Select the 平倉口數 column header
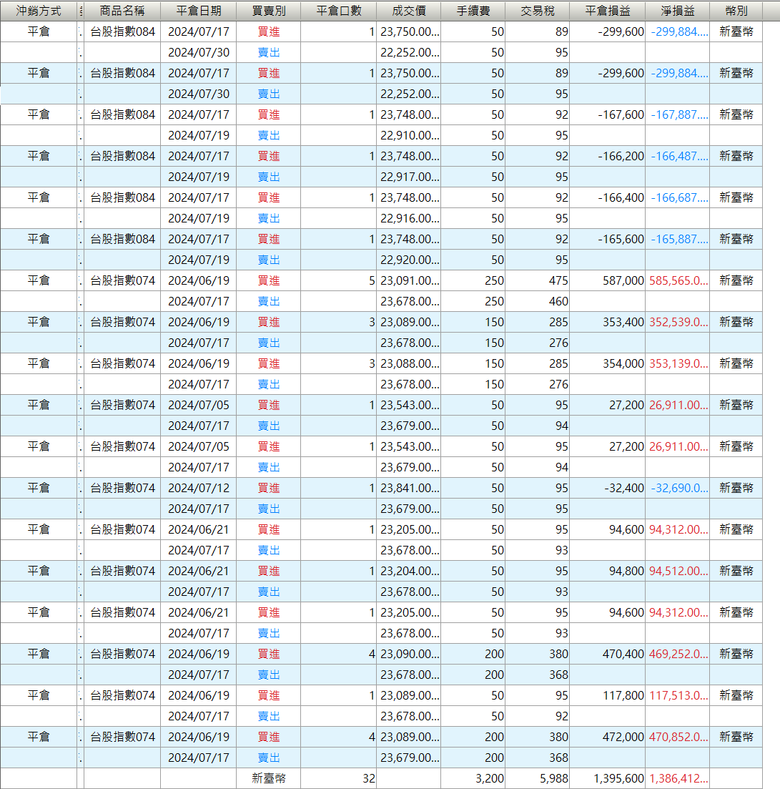This screenshot has width=780, height=789. [338, 11]
